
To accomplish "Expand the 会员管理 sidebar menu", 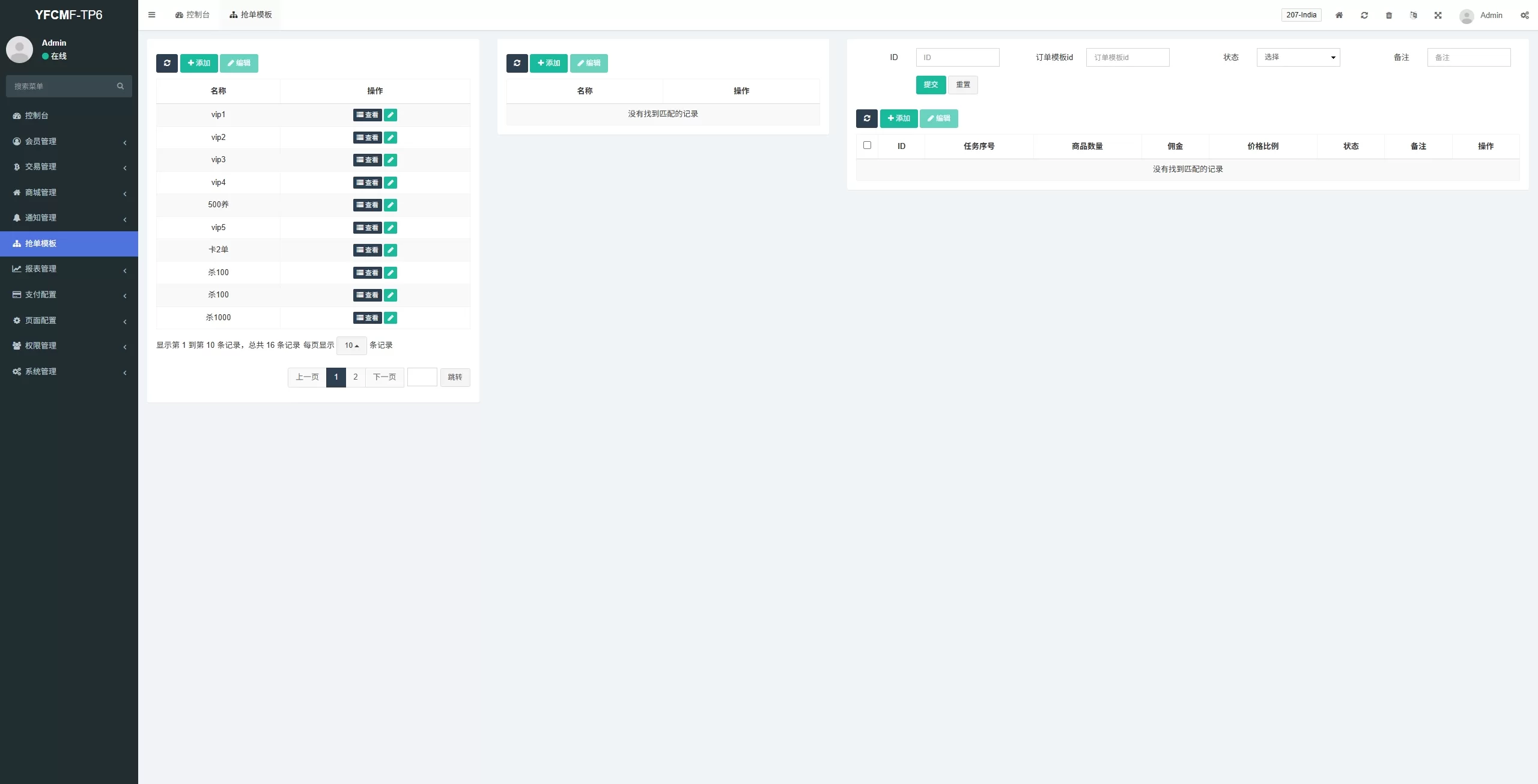I will pos(69,141).
